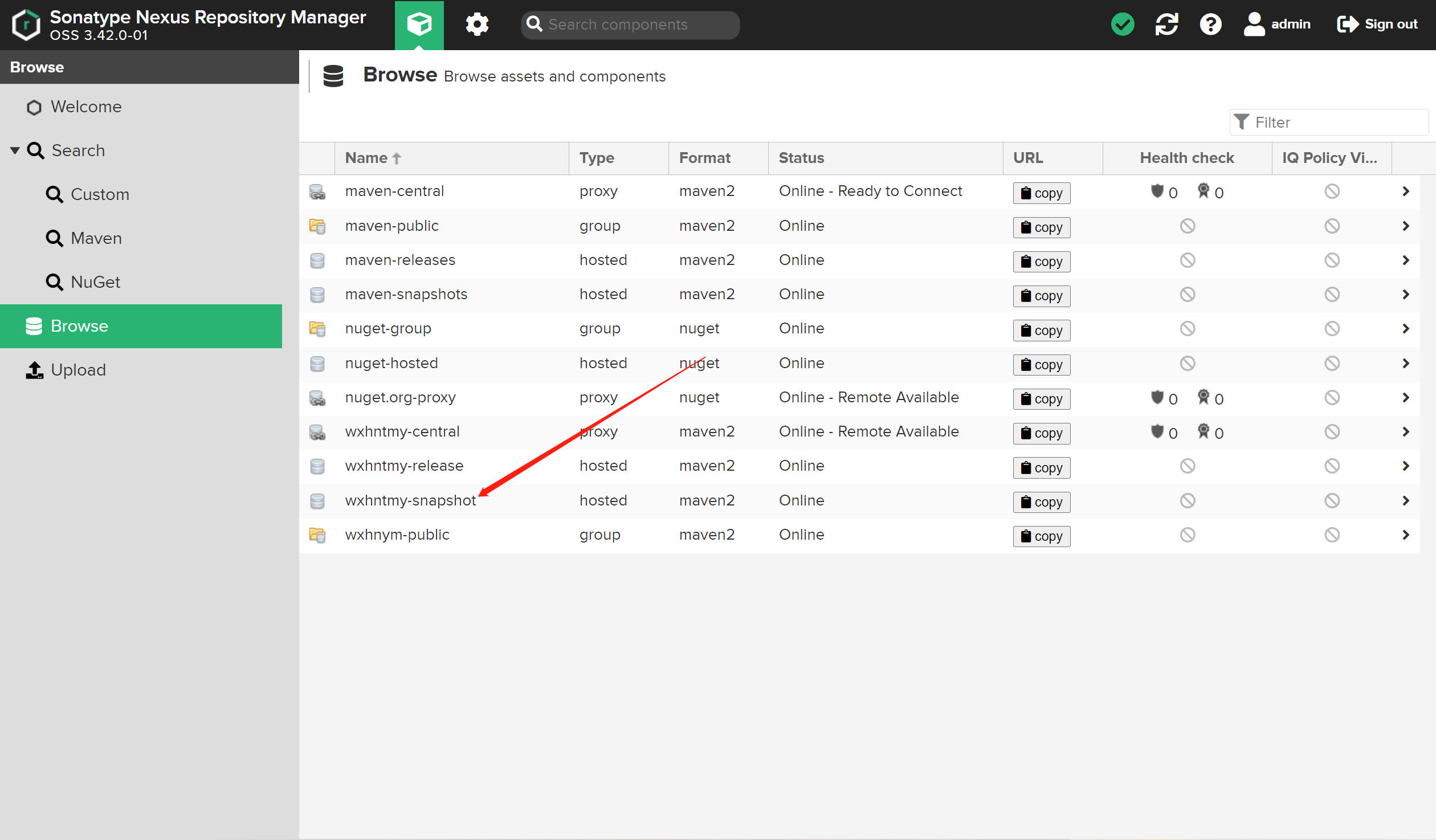Open the Server administration gear icon
1436x840 pixels.
pos(477,25)
